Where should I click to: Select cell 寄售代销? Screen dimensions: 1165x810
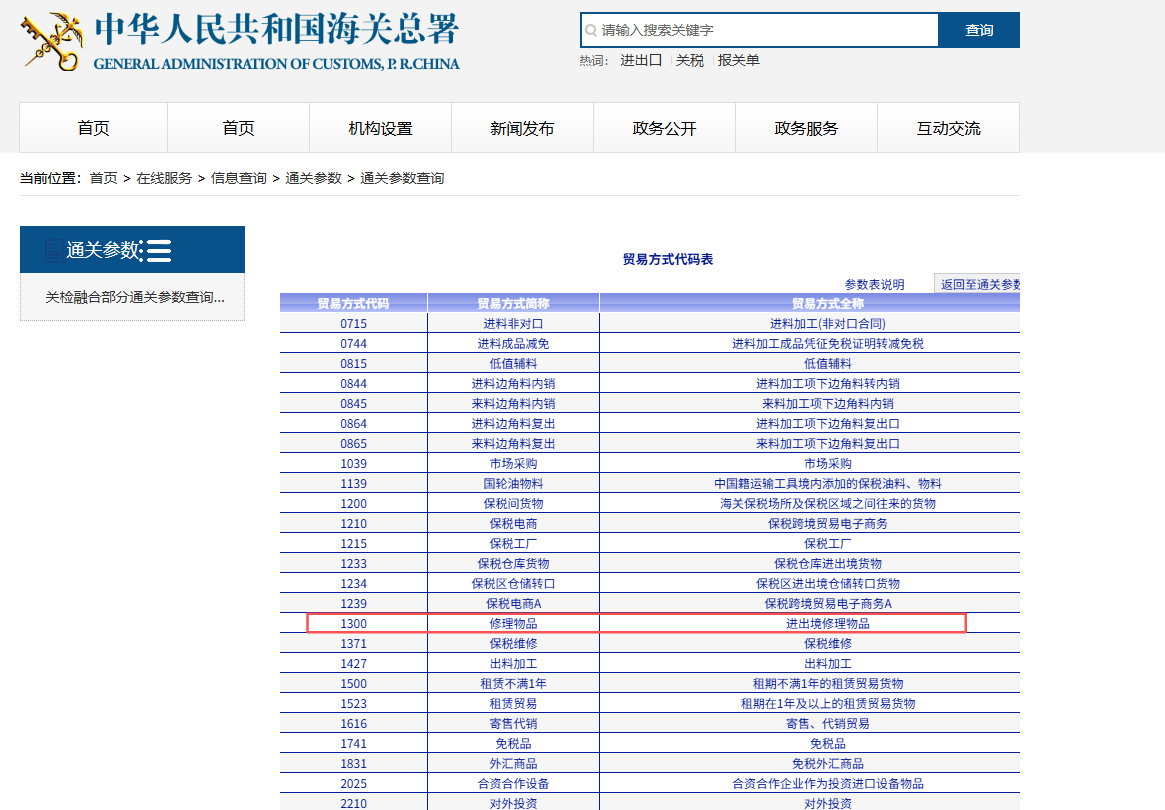[513, 724]
